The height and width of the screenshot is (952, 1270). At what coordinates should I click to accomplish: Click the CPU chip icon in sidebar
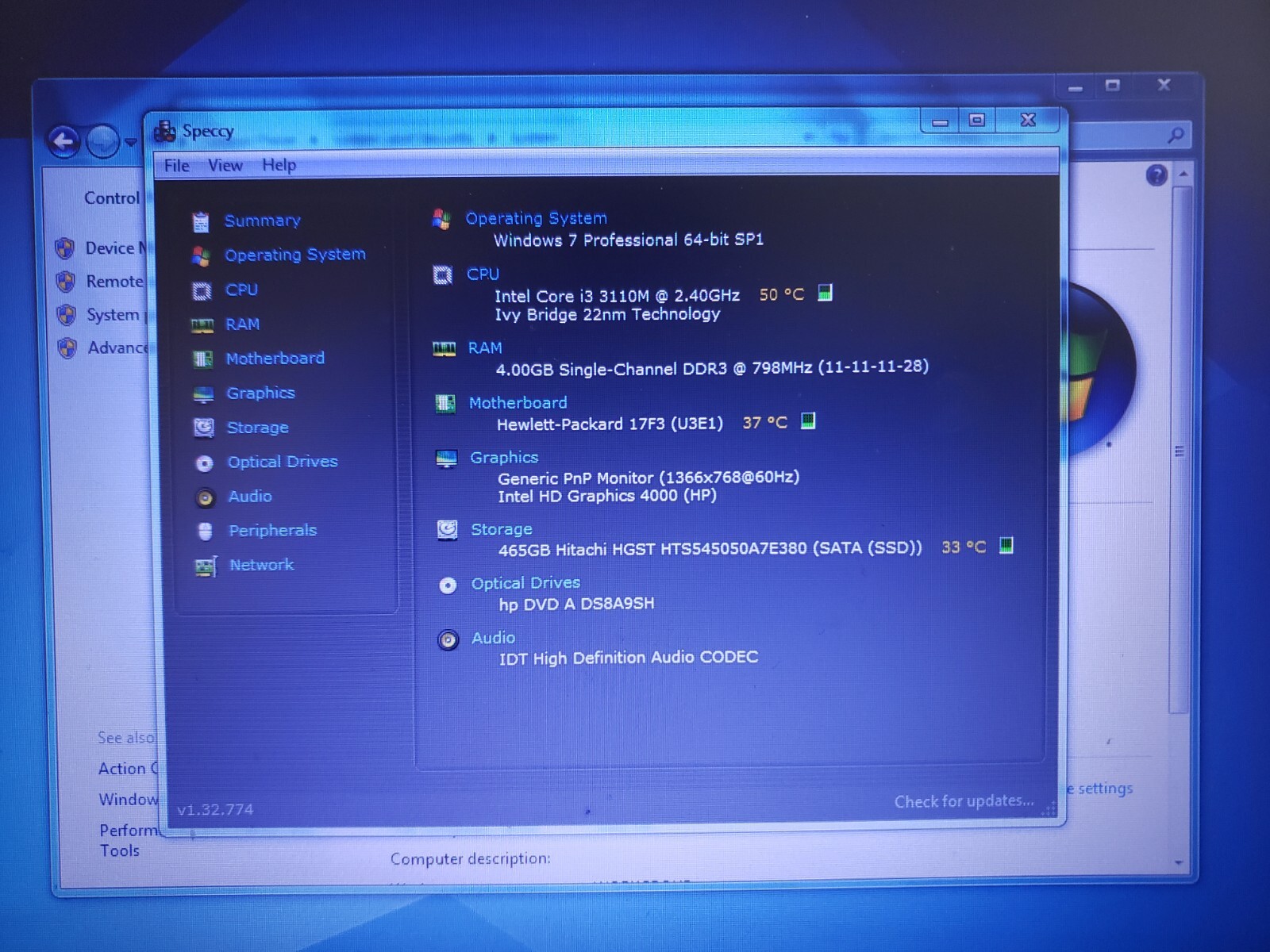(x=202, y=291)
